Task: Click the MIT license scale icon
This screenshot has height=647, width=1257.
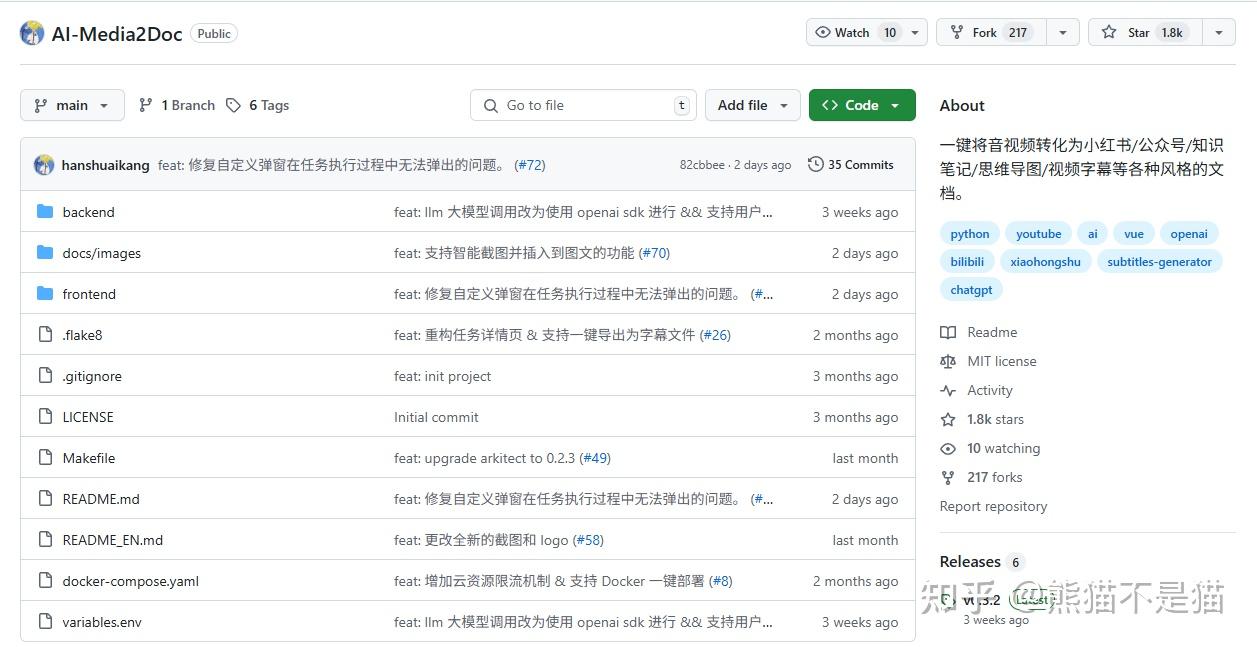Action: pos(948,361)
